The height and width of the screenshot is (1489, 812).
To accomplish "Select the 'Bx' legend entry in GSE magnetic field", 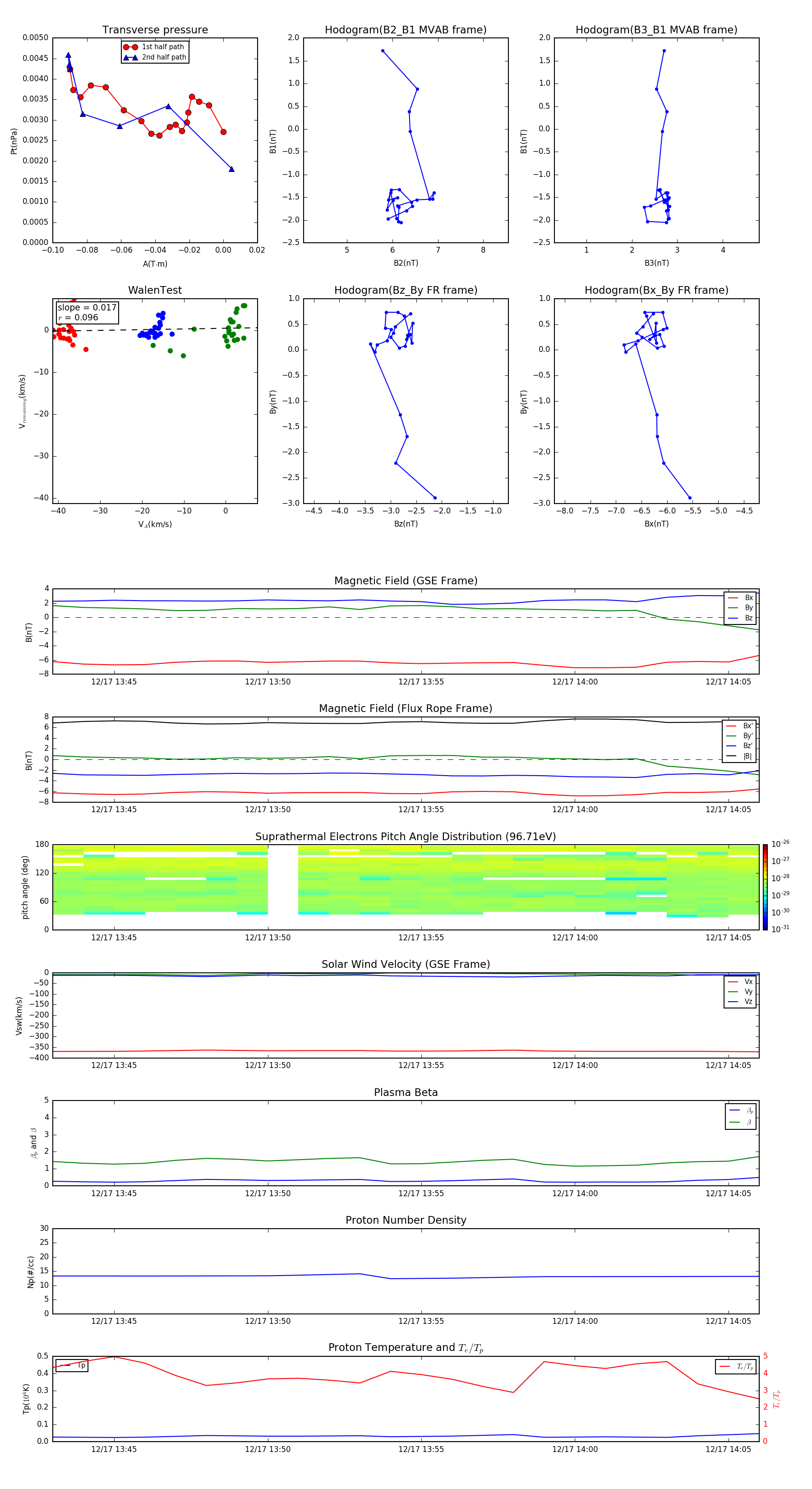I will click(740, 598).
